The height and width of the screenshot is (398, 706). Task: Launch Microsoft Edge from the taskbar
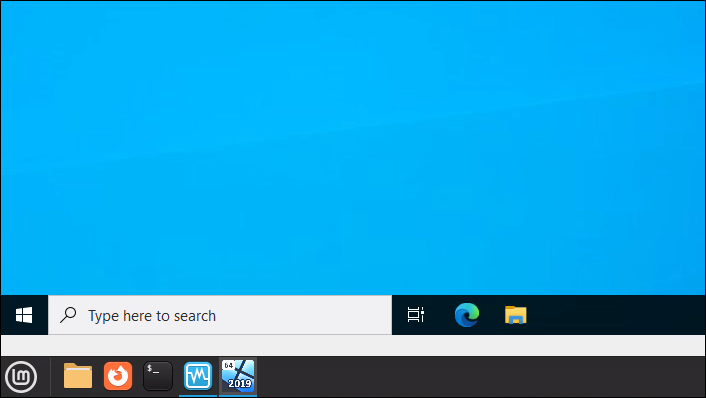point(466,315)
